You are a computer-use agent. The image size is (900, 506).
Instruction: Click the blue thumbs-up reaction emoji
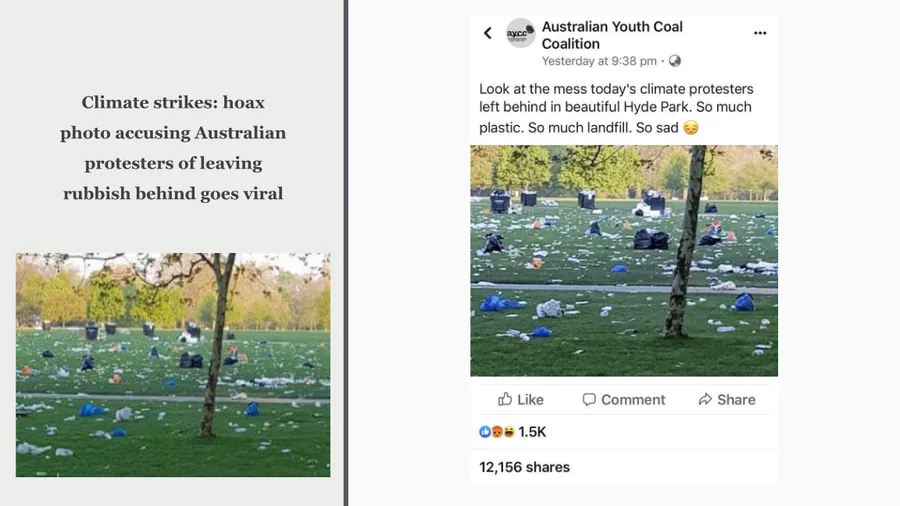485,432
